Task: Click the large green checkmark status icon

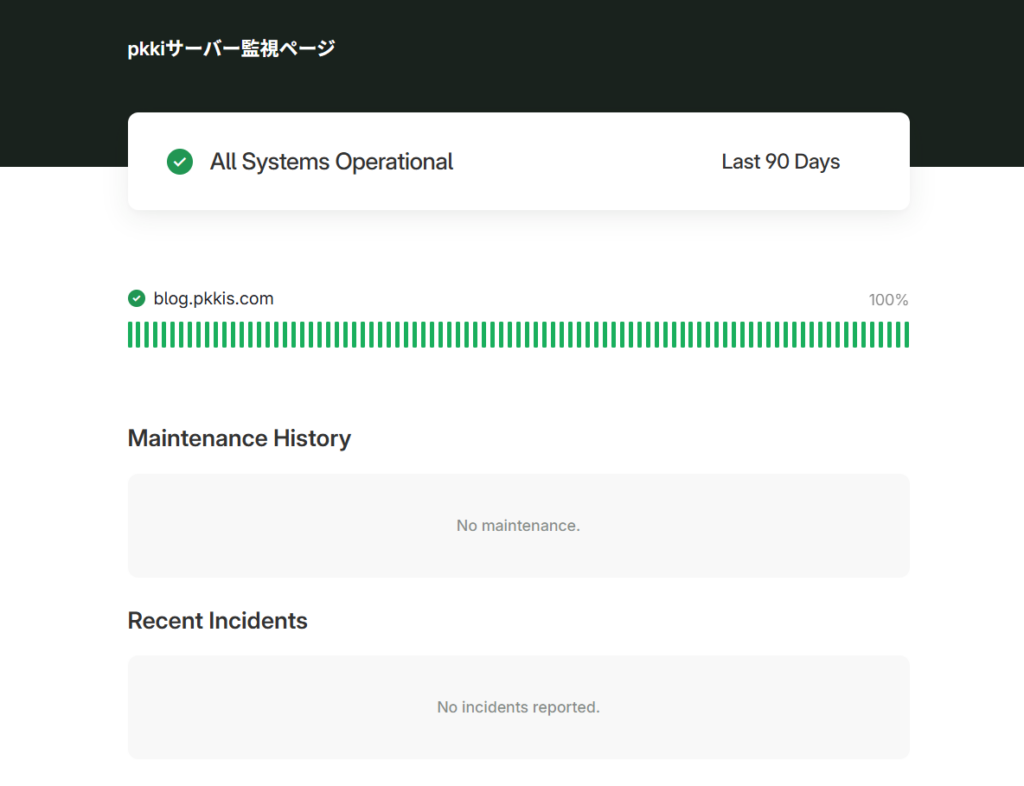Action: (179, 161)
